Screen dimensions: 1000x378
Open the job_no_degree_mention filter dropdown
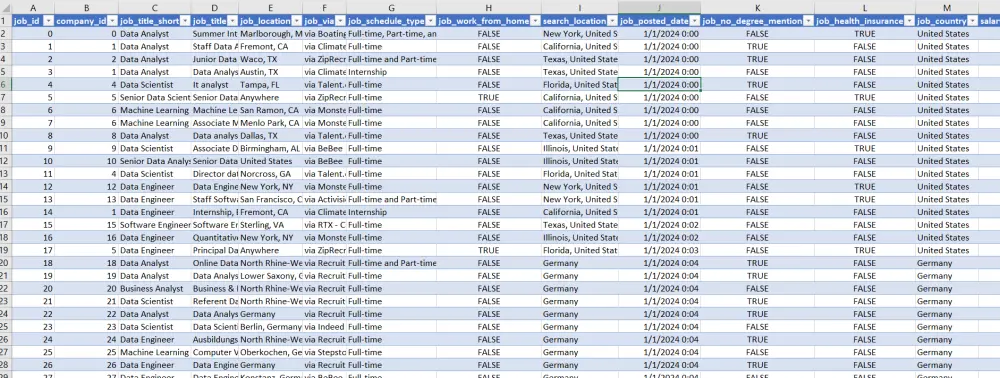coord(808,21)
